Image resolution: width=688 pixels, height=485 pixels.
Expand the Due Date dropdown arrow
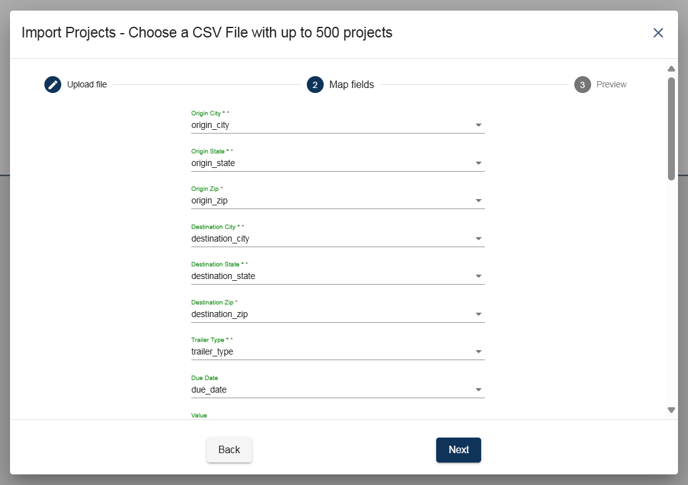[x=478, y=389]
